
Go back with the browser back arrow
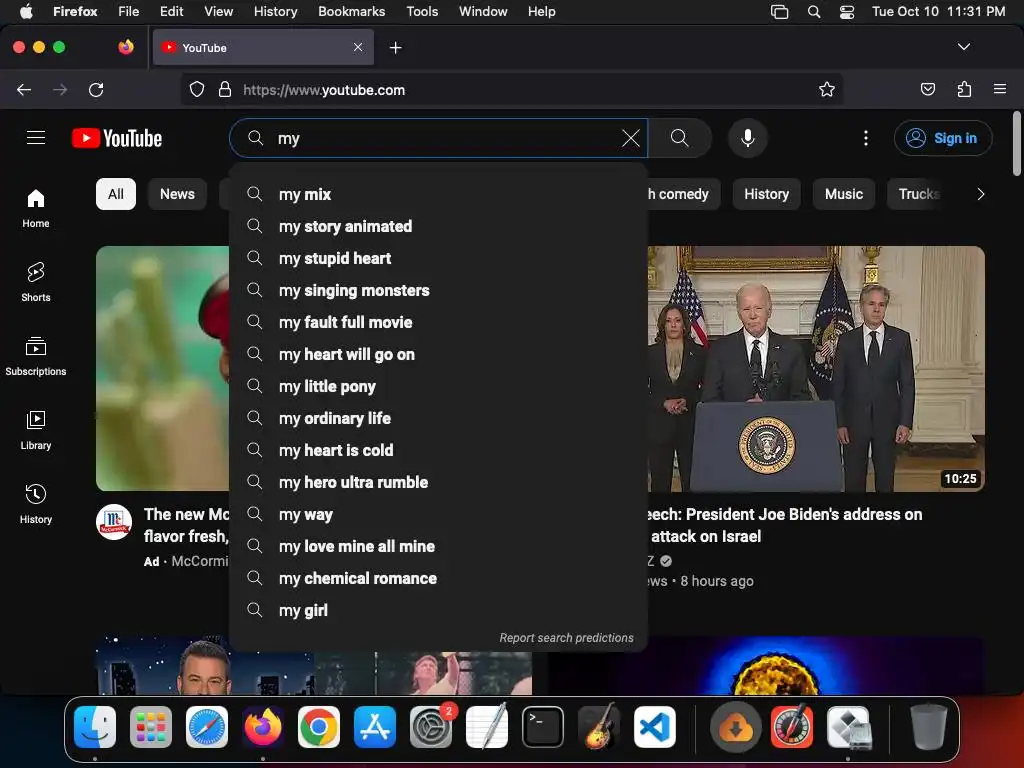coord(24,89)
